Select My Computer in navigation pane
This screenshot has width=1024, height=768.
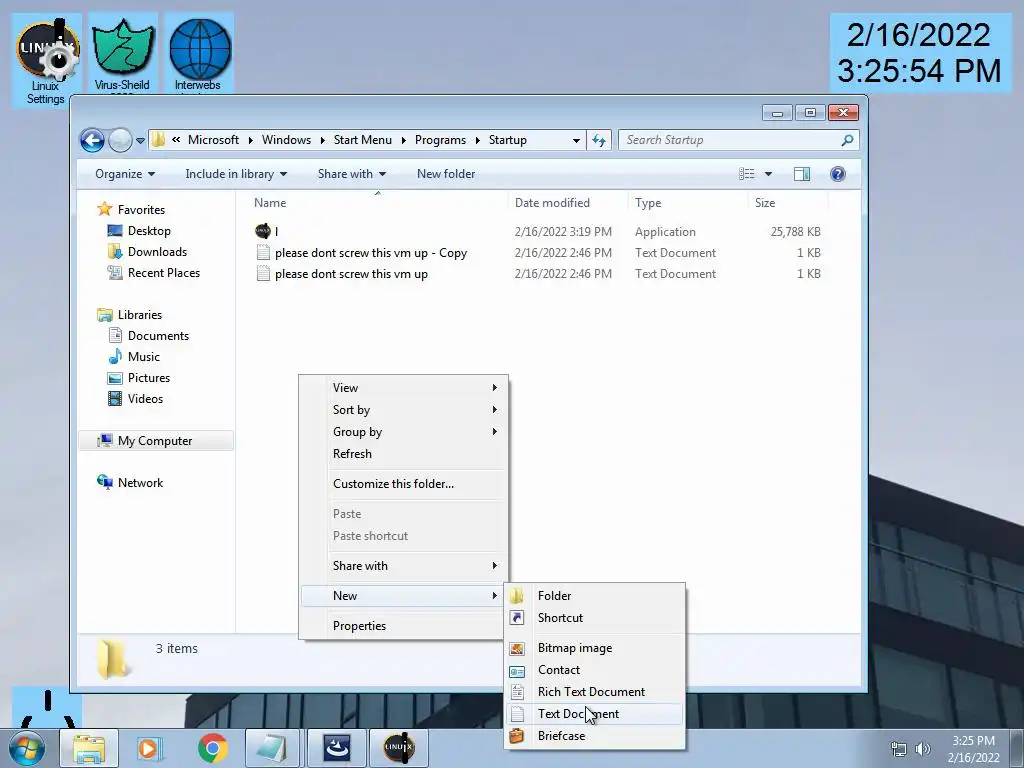tap(155, 441)
